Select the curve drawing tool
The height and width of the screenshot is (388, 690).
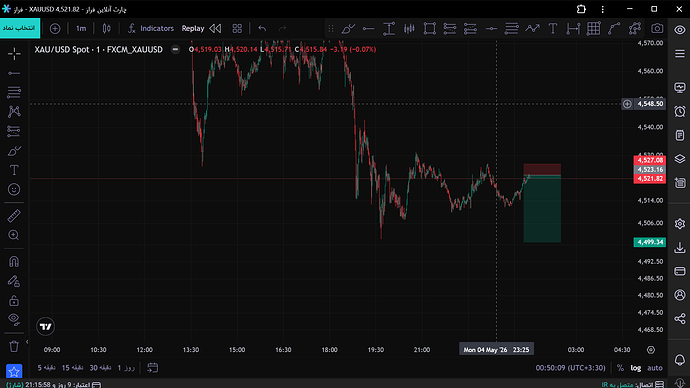tap(614, 29)
